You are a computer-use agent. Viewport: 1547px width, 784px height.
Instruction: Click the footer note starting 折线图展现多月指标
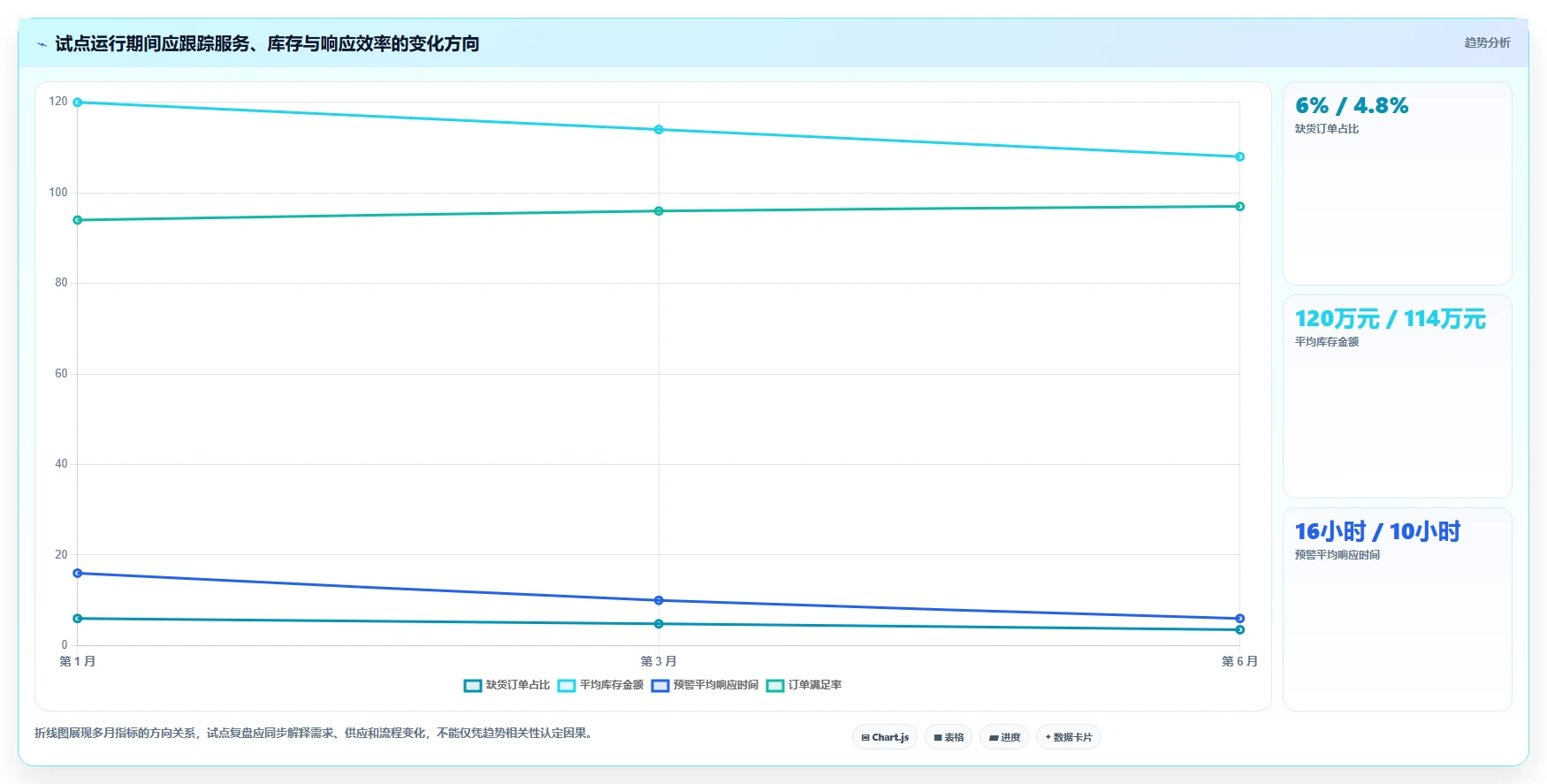(x=316, y=734)
